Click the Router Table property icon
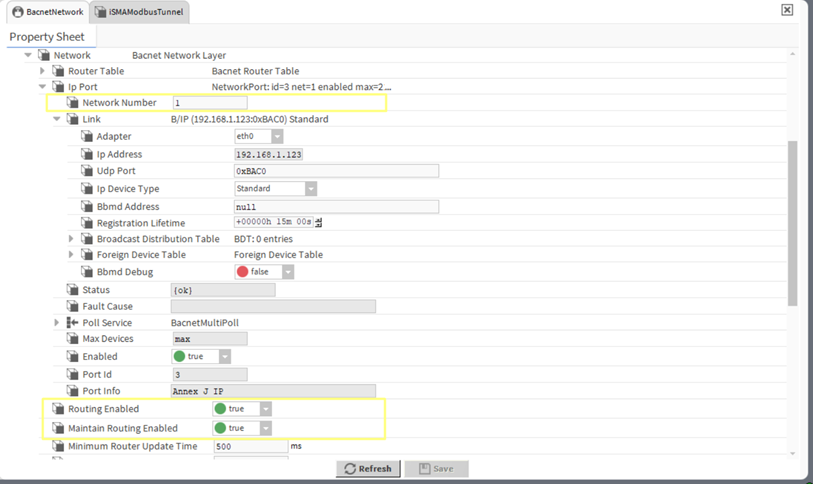The image size is (813, 484). click(x=58, y=71)
